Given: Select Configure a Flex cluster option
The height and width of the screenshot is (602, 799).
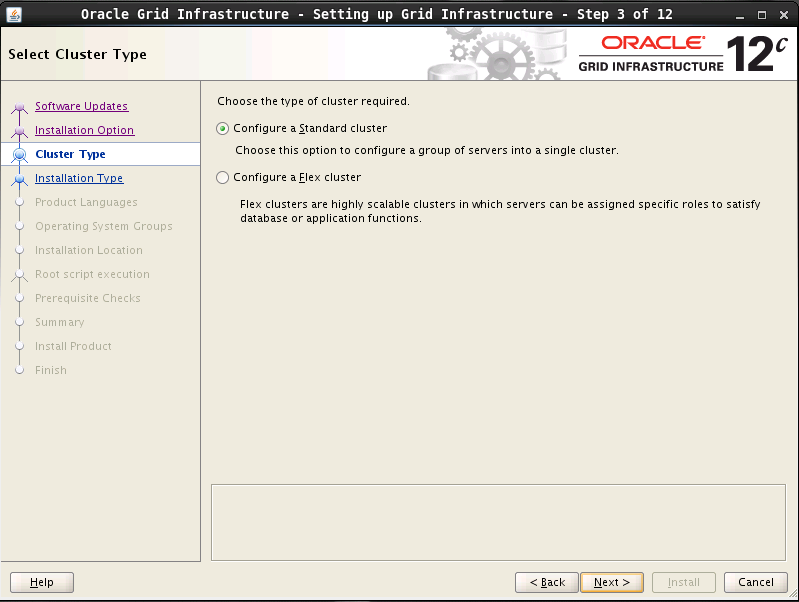Looking at the screenshot, I should tap(223, 178).
